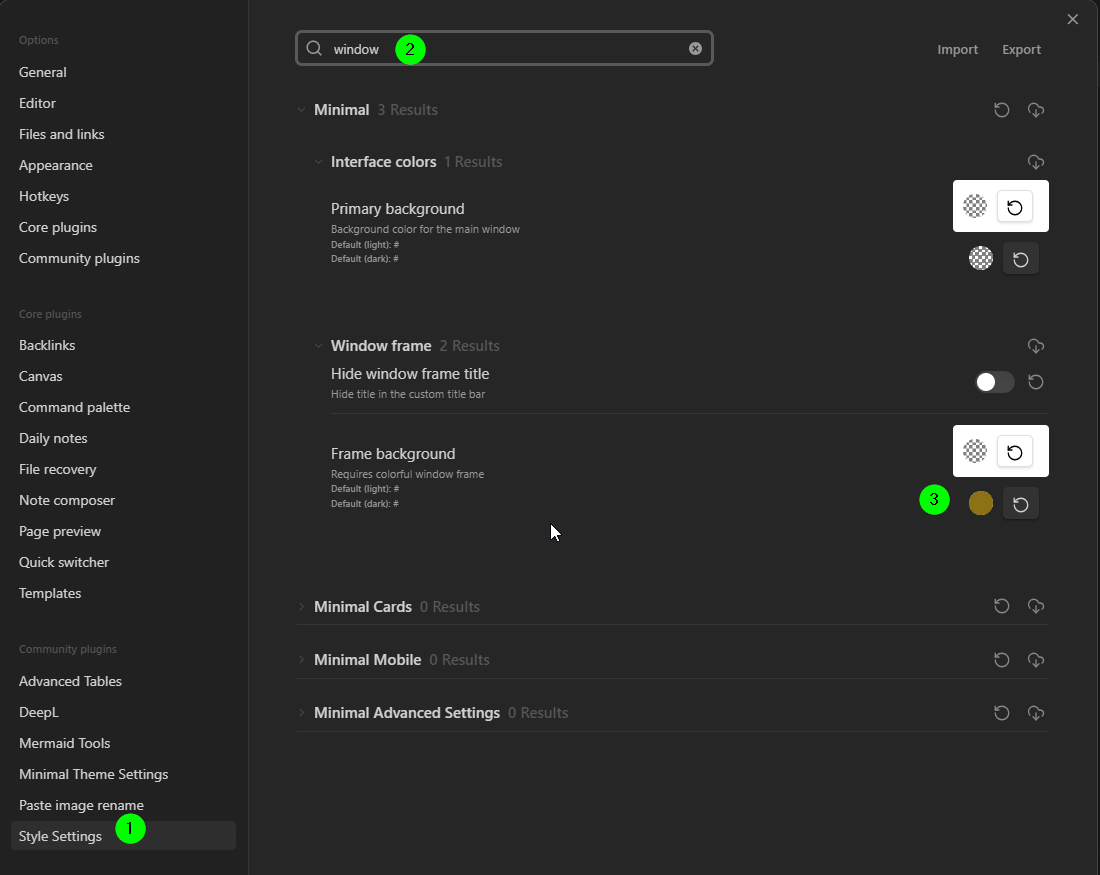Collapse the Minimal section
This screenshot has width=1100, height=875.
[301, 109]
